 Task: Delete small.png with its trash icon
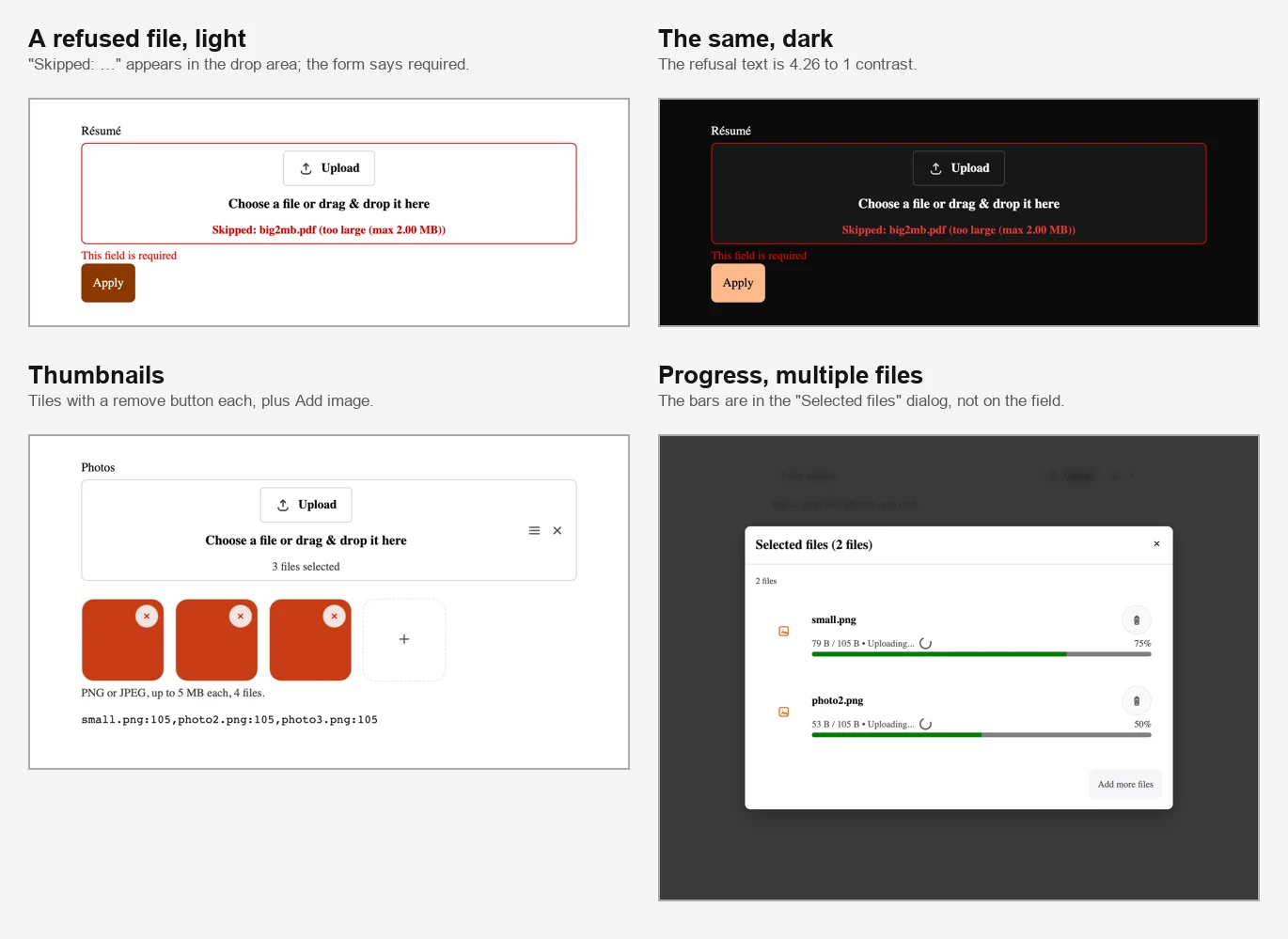click(x=1137, y=620)
